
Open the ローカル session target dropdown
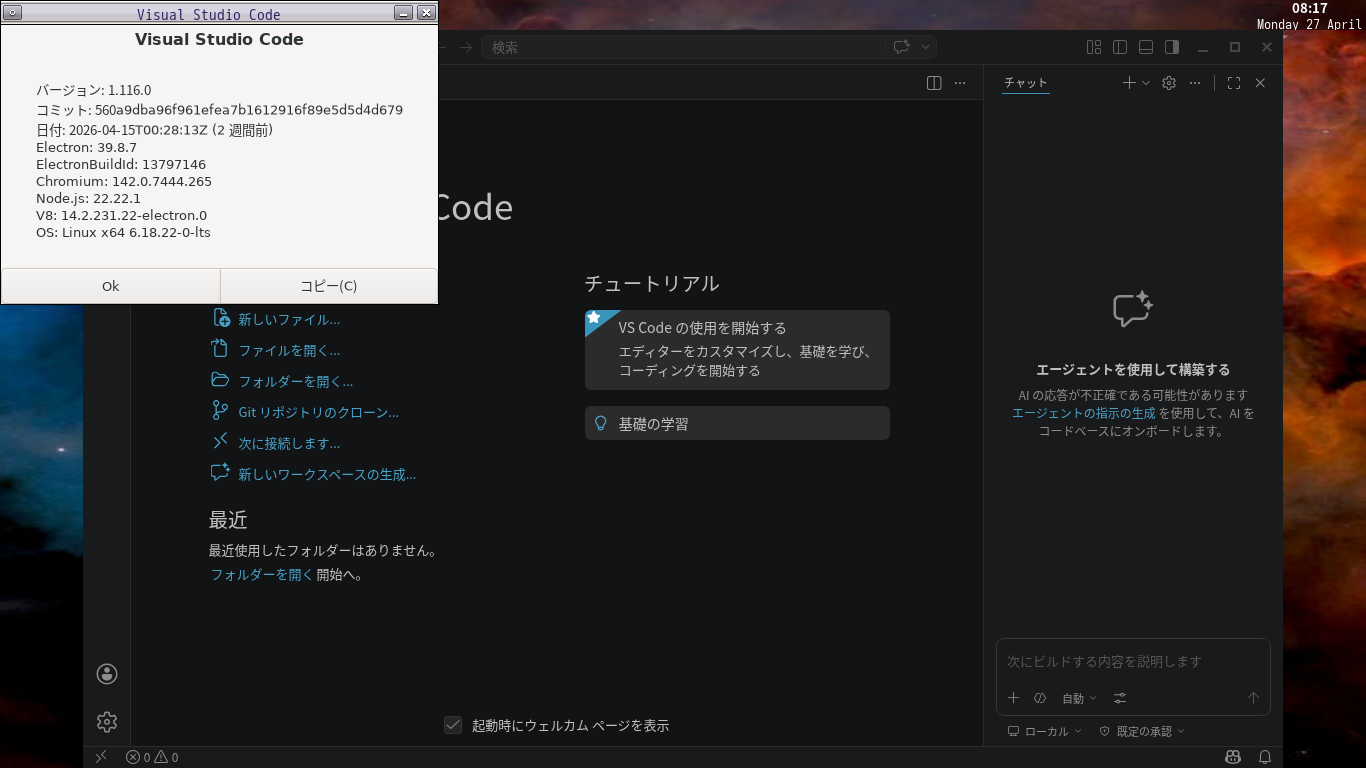coord(1045,731)
